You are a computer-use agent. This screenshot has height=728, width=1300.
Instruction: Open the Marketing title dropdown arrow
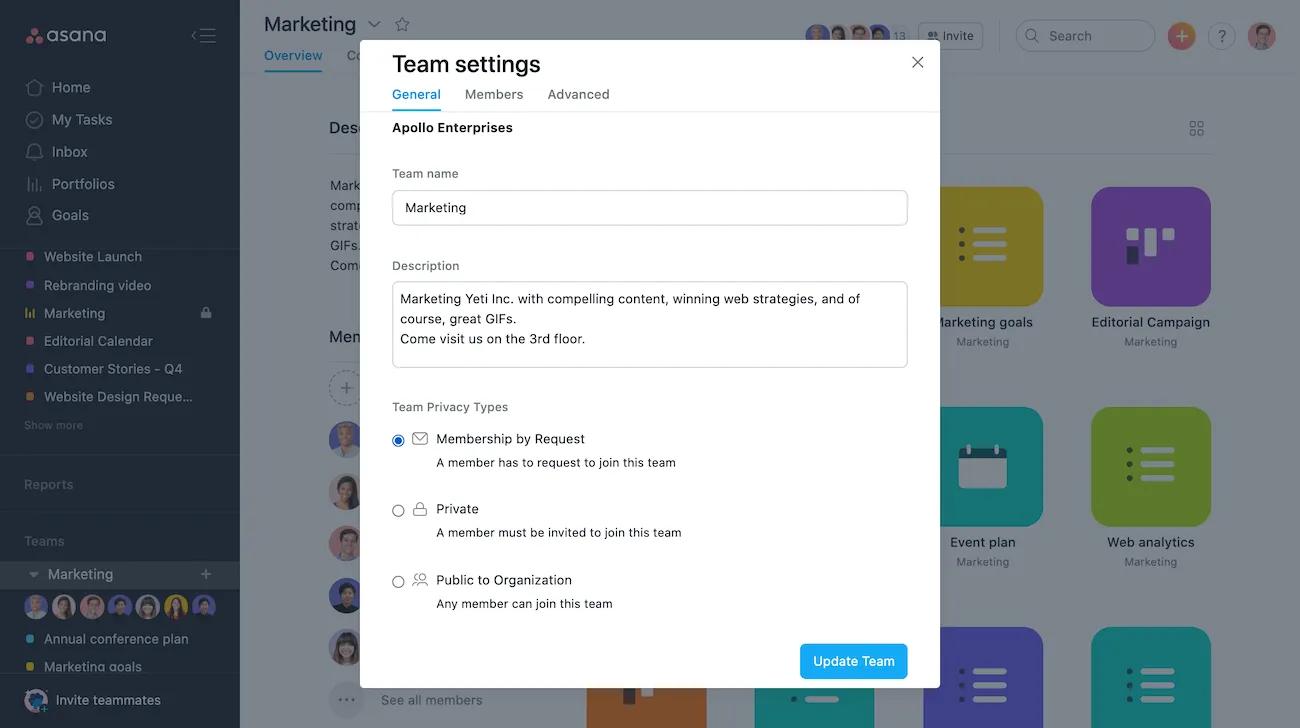(x=374, y=24)
